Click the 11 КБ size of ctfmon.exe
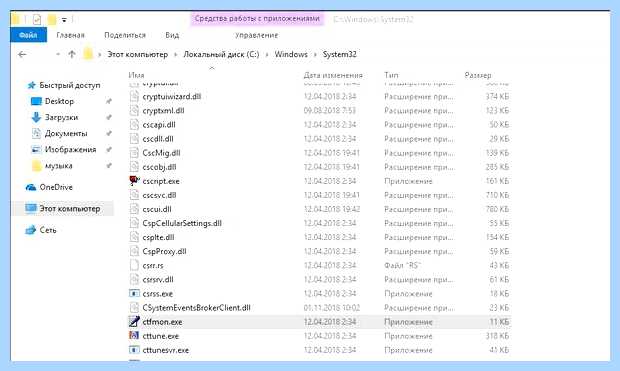Viewport: 620px width, 371px height. point(499,322)
